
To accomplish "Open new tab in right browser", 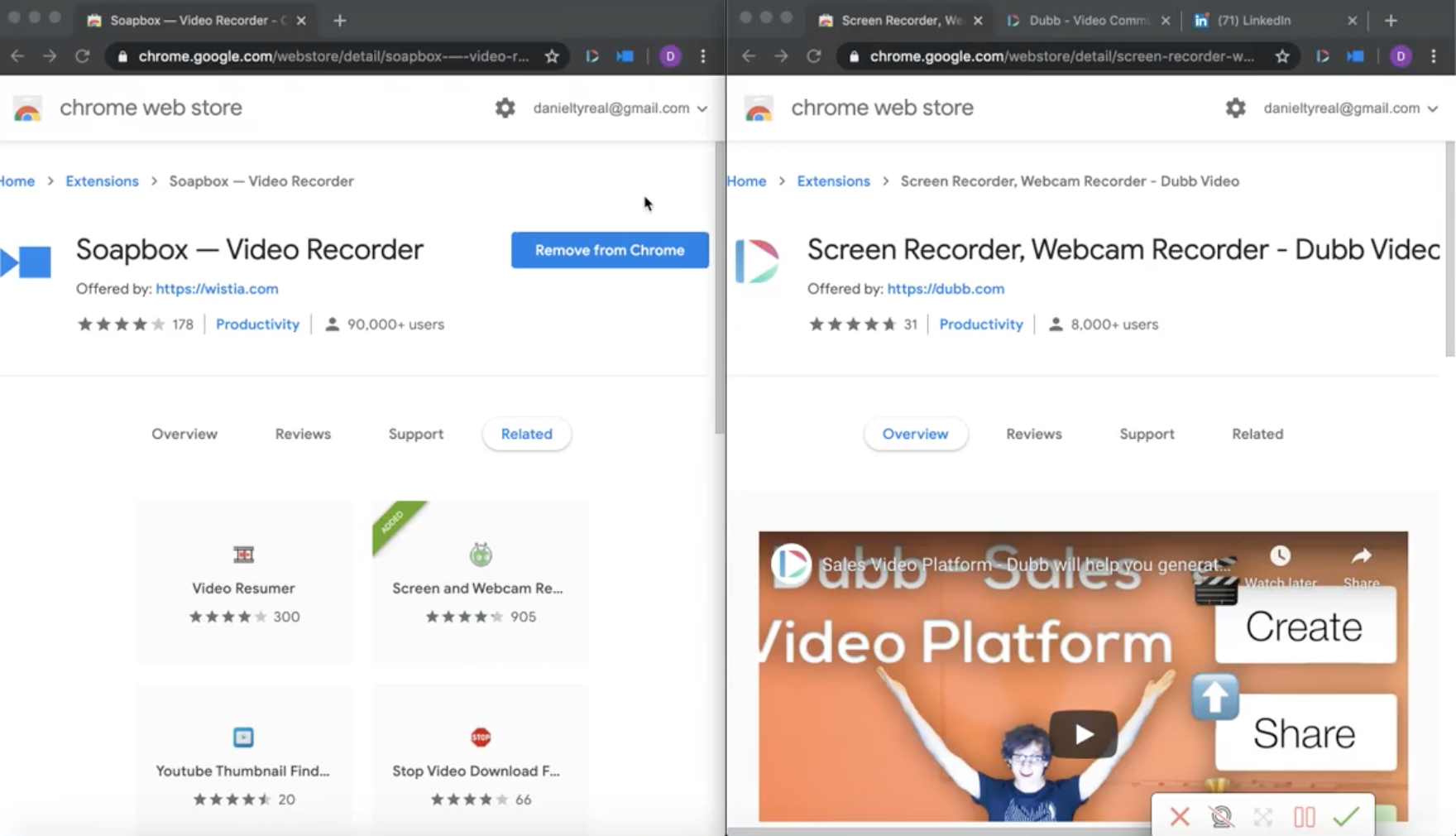I will click(x=1391, y=21).
